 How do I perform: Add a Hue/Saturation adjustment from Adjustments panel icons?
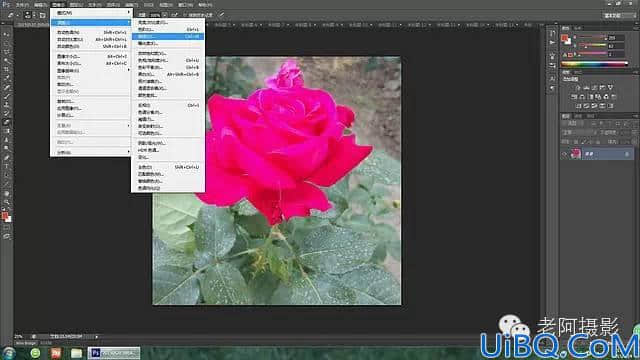(x=574, y=97)
